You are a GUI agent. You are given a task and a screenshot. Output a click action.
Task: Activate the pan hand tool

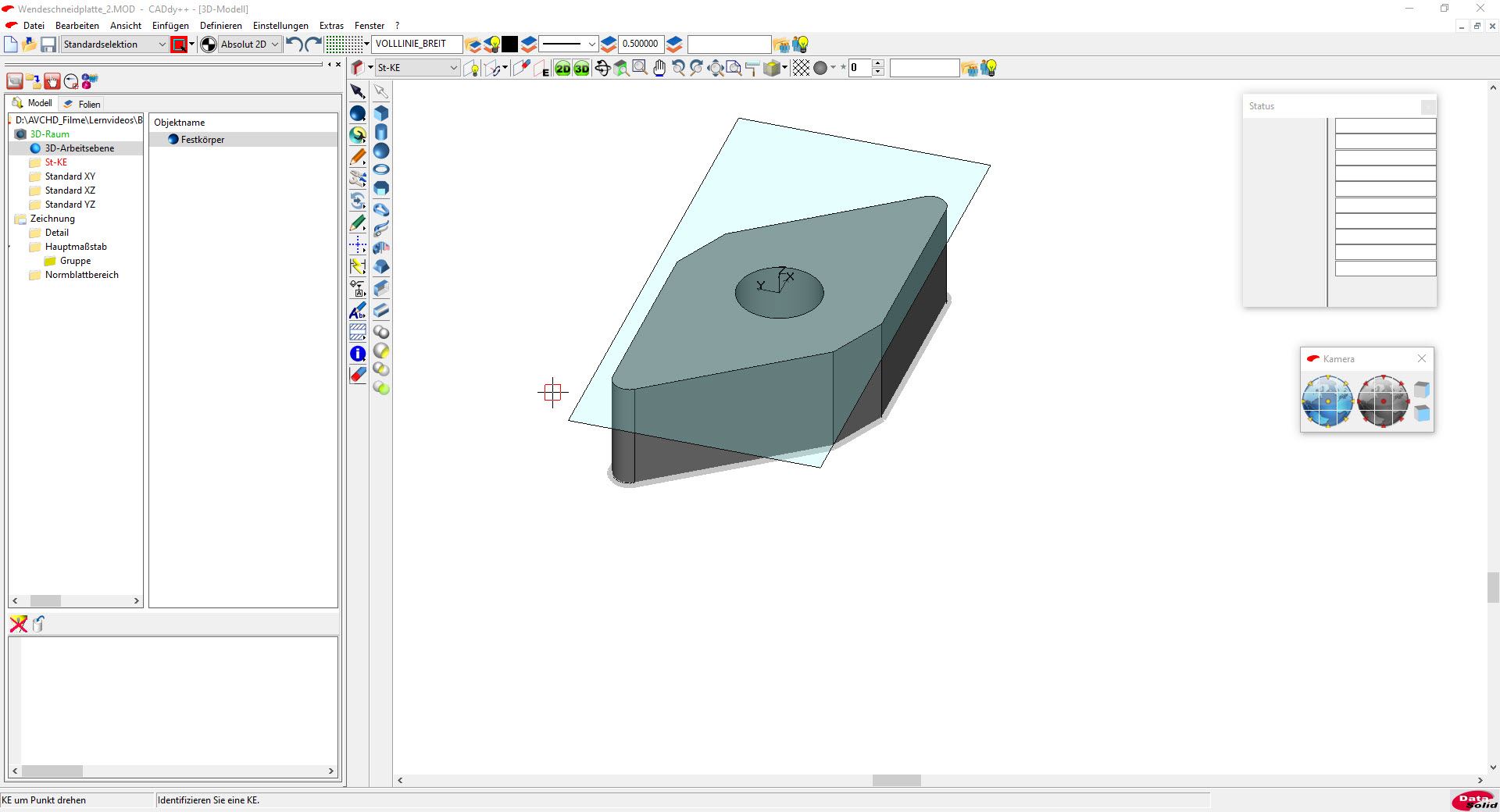(x=659, y=69)
